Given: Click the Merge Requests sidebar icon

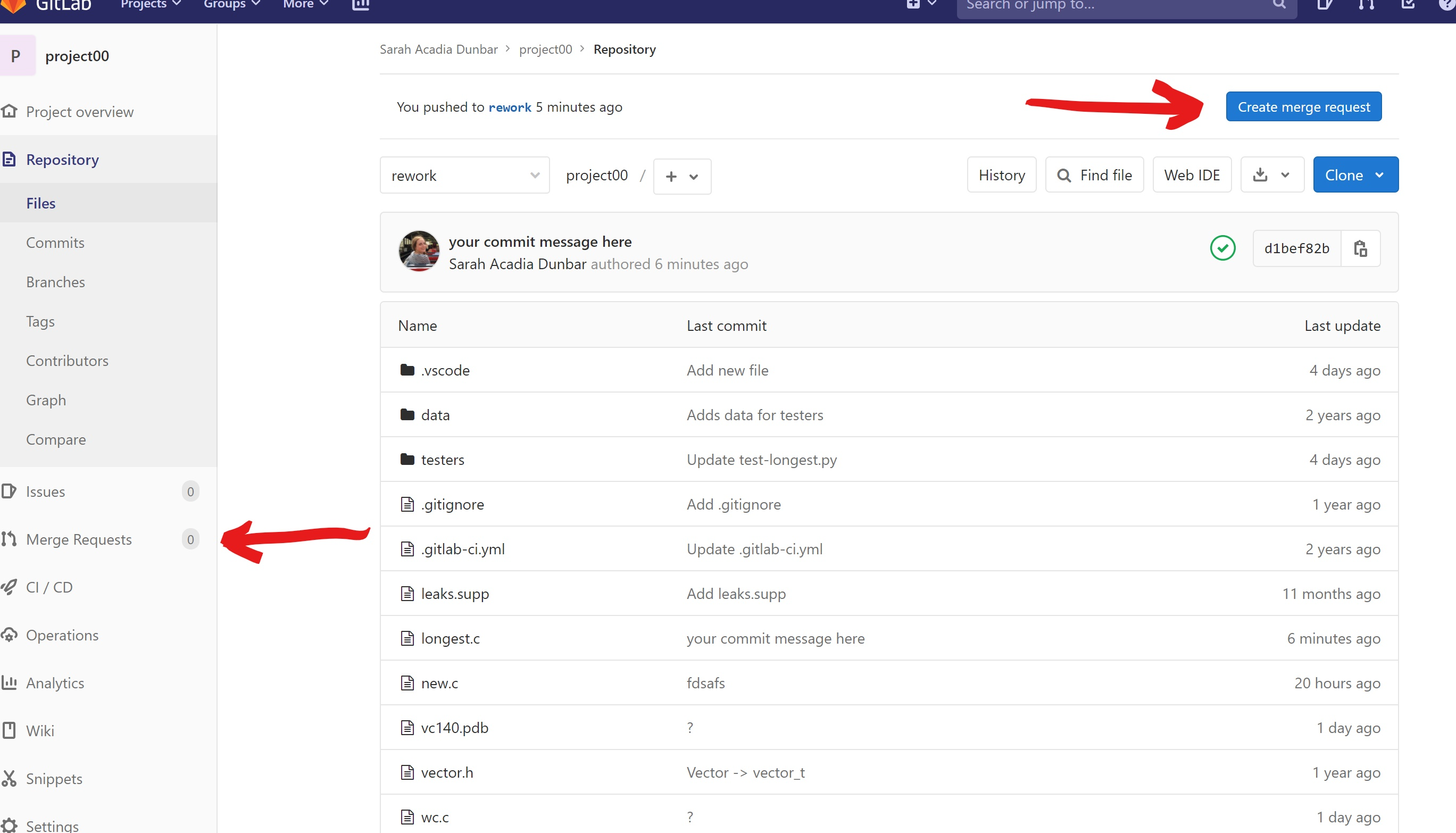Looking at the screenshot, I should click(9, 539).
